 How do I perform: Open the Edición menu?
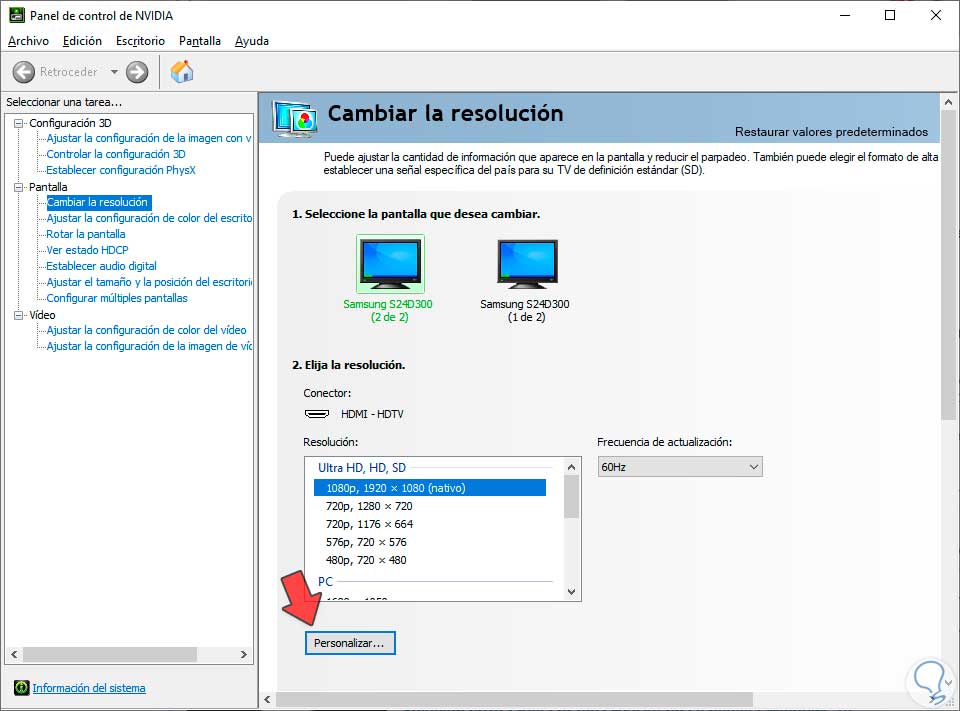tap(82, 41)
